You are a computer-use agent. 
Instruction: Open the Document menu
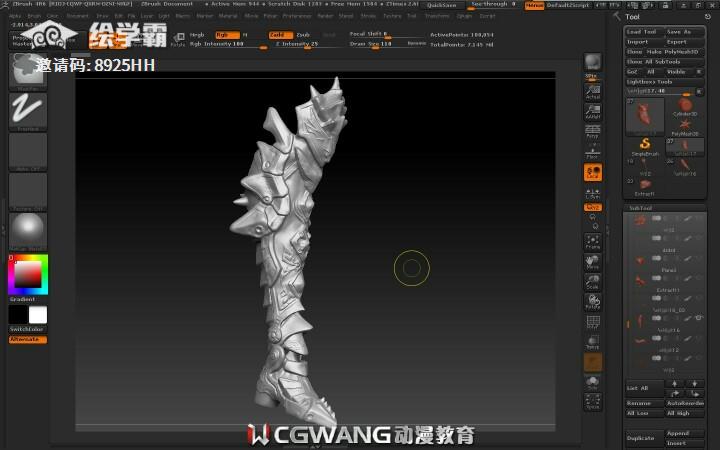tap(78, 16)
